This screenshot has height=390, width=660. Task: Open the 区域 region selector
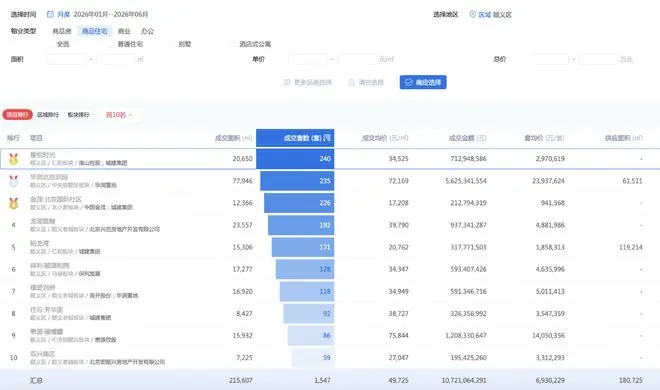490,15
